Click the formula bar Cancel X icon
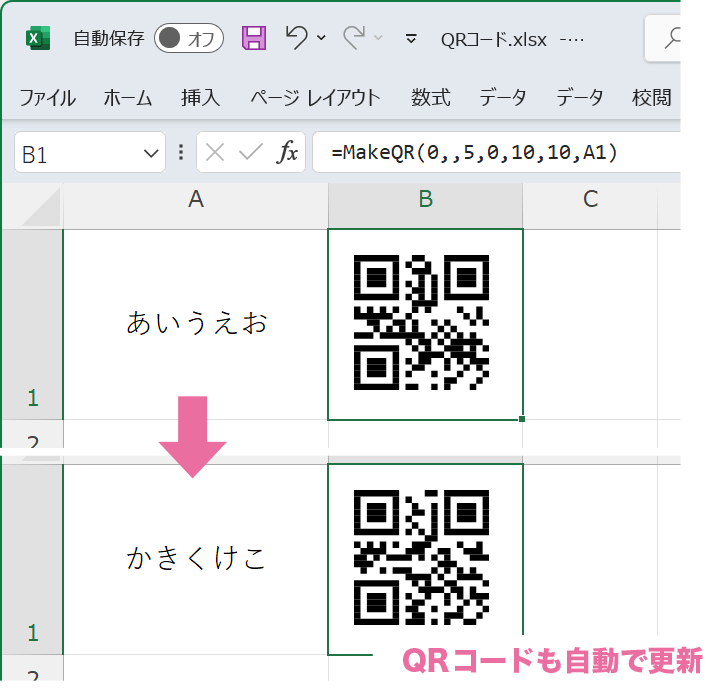The width and height of the screenshot is (724, 694). click(215, 152)
